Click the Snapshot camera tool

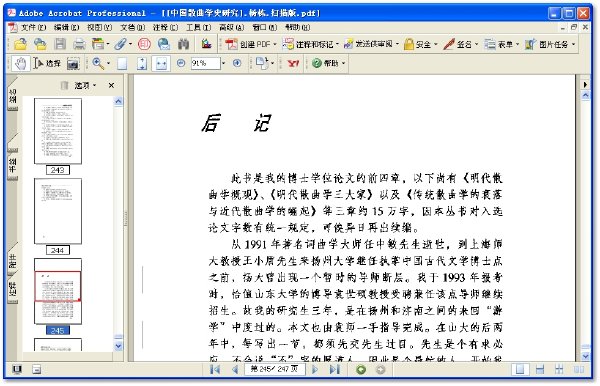pyautogui.click(x=73, y=64)
